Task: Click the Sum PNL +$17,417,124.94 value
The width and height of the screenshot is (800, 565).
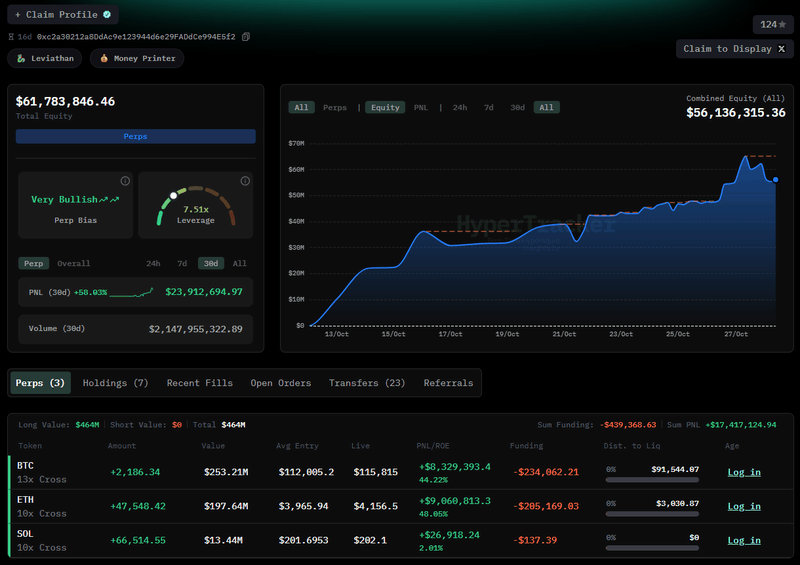Action: 741,425
